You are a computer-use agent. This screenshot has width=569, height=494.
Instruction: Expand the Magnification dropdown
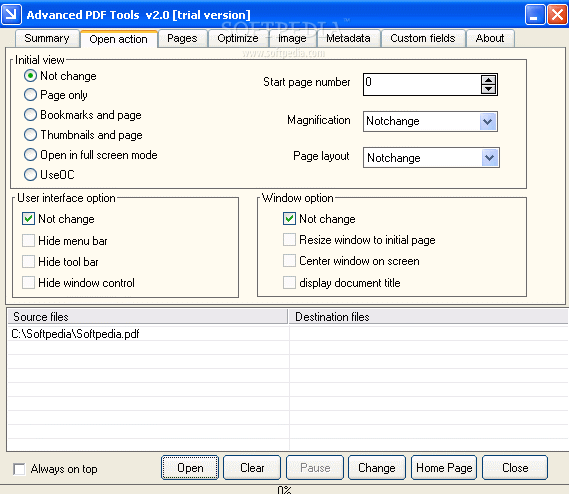click(487, 121)
